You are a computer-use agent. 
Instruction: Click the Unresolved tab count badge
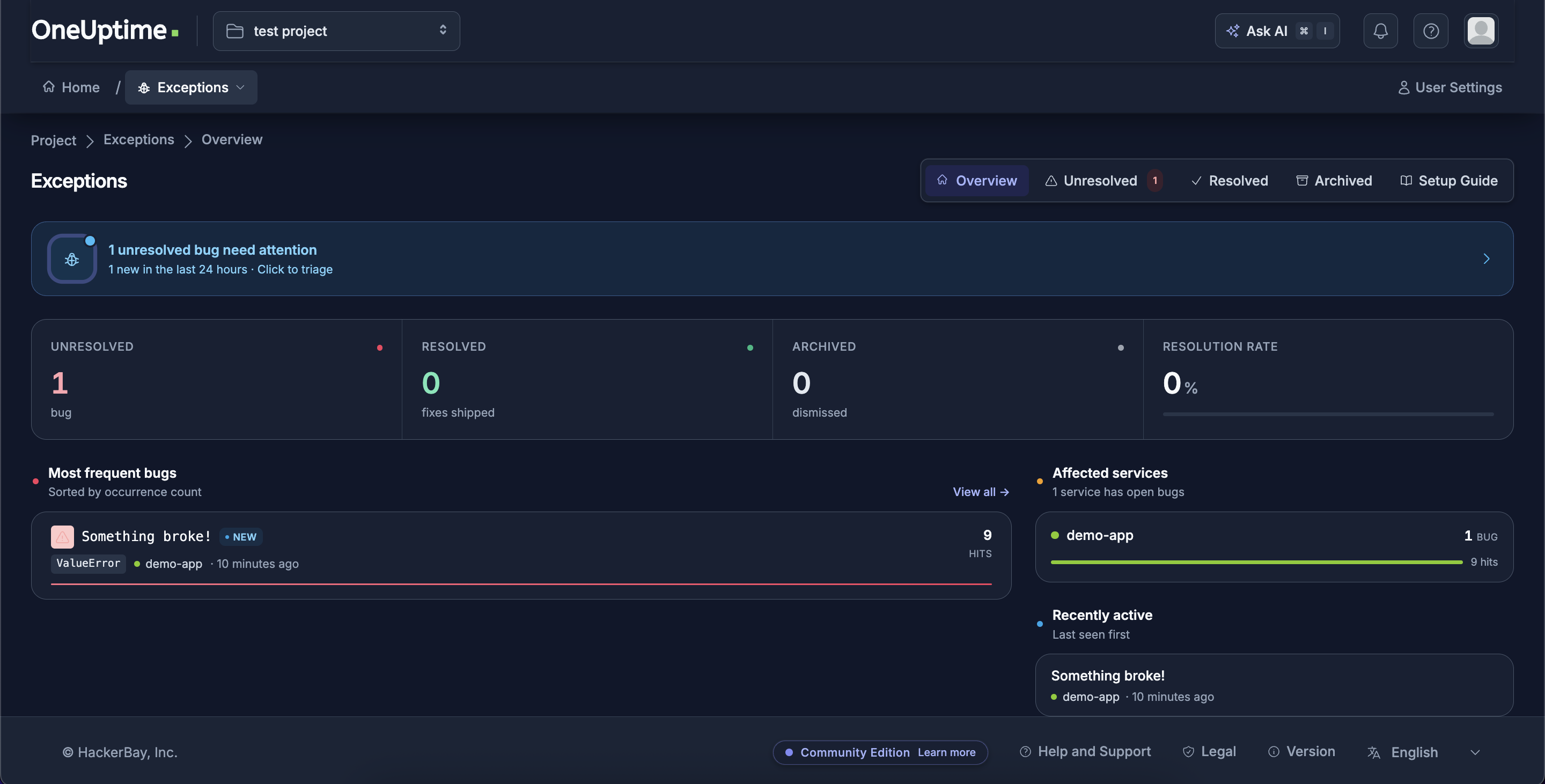[1154, 180]
